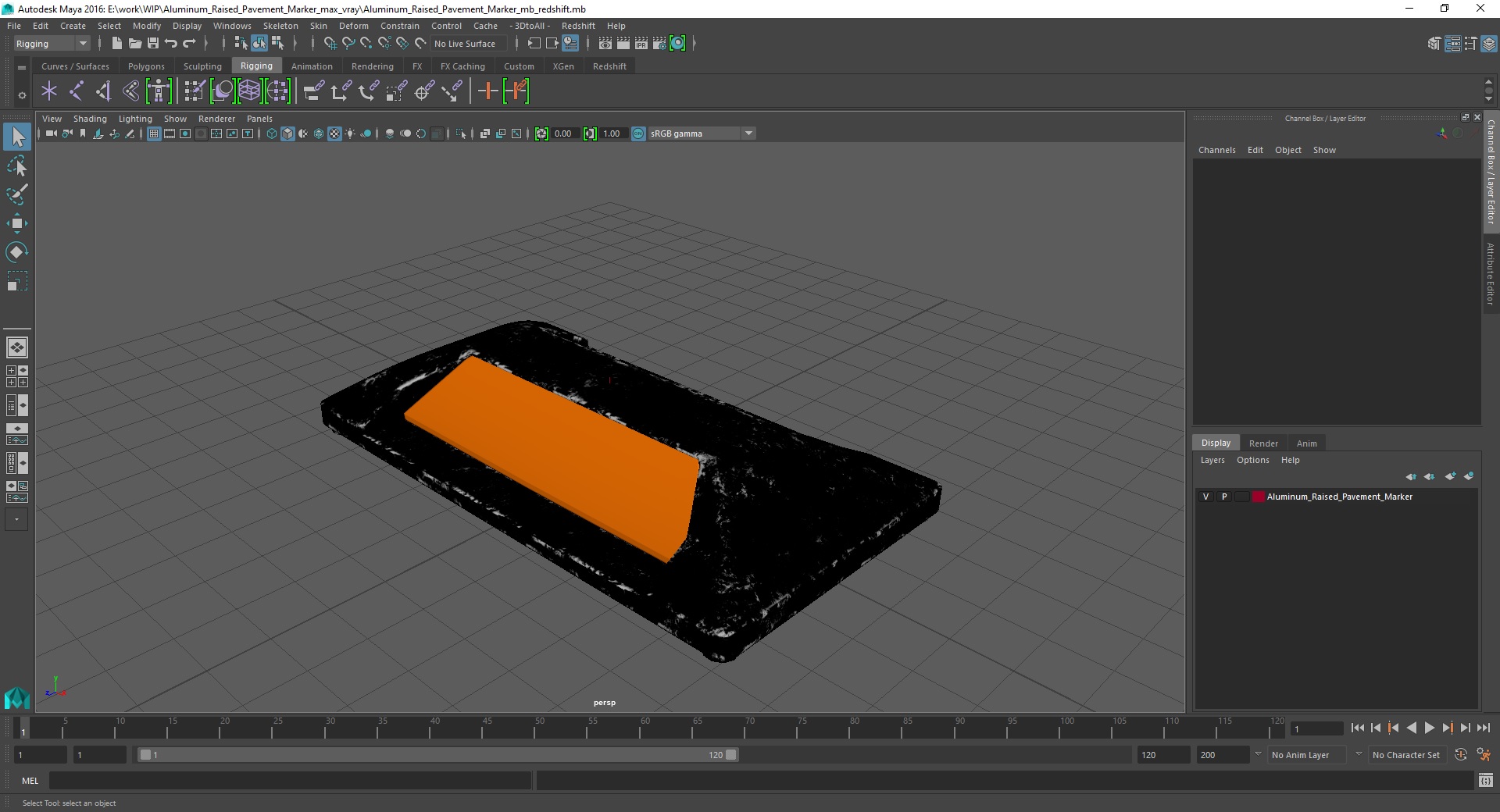The height and width of the screenshot is (812, 1500).
Task: Click the Snap to grids magnet icon
Action: tap(330, 44)
